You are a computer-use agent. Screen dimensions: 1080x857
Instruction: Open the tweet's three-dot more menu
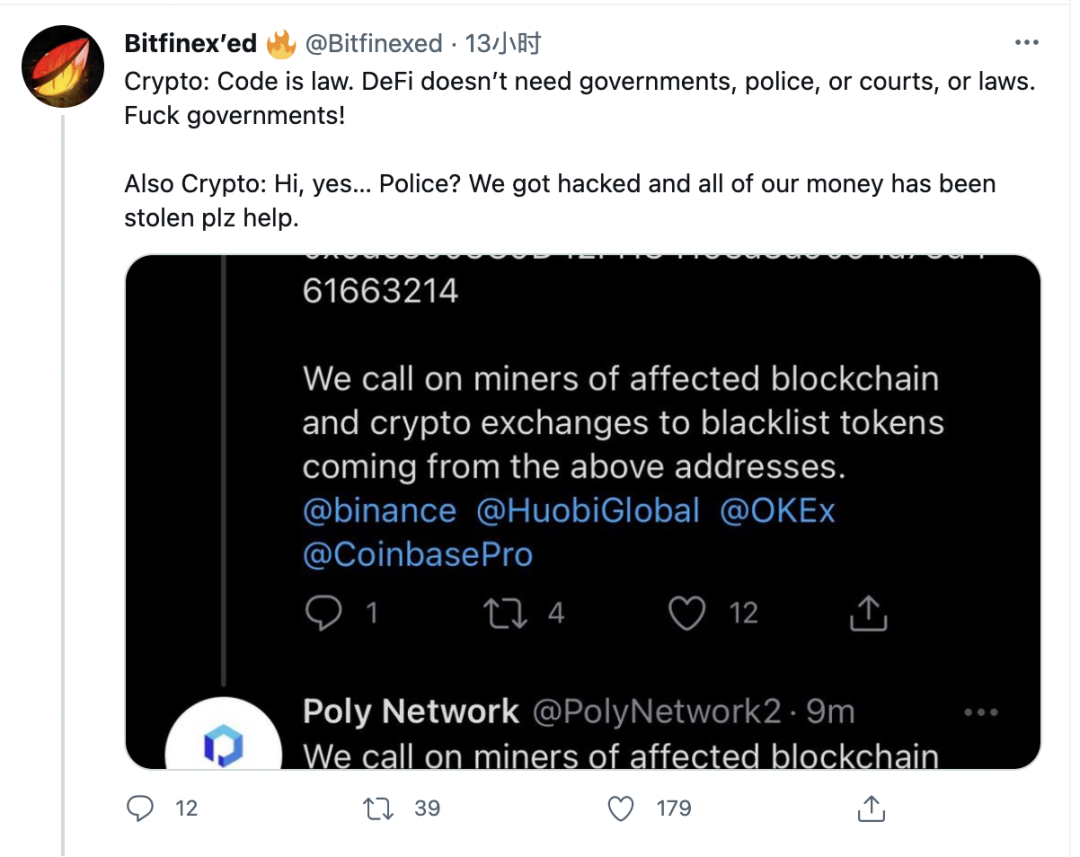point(1026,43)
